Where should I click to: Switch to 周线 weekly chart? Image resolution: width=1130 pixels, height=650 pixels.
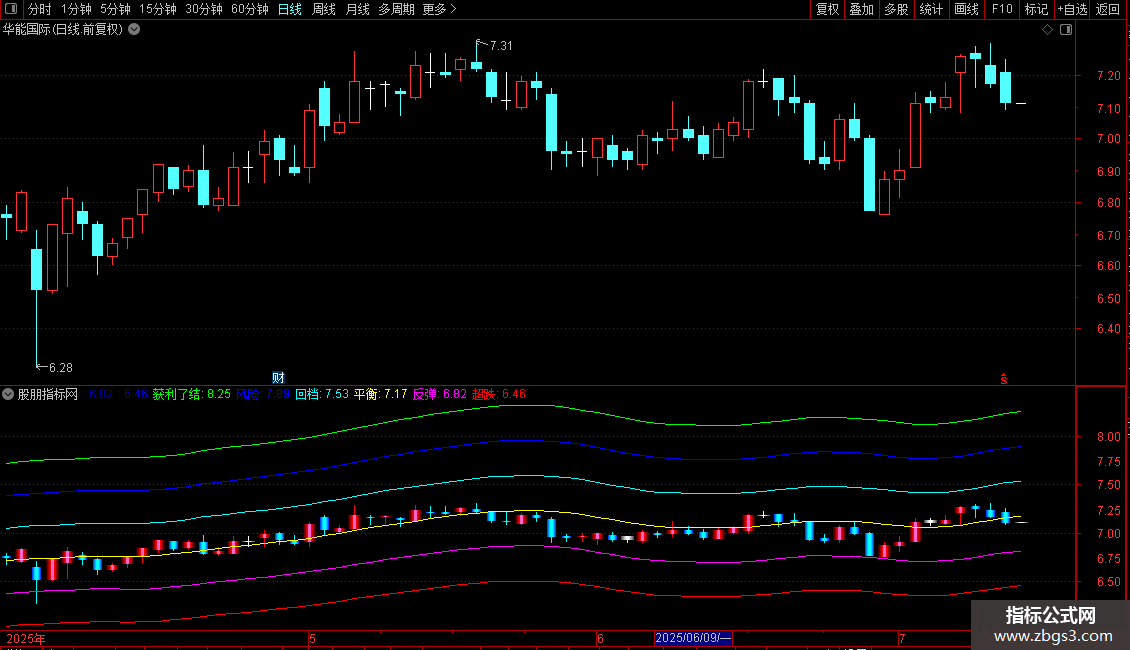point(324,9)
